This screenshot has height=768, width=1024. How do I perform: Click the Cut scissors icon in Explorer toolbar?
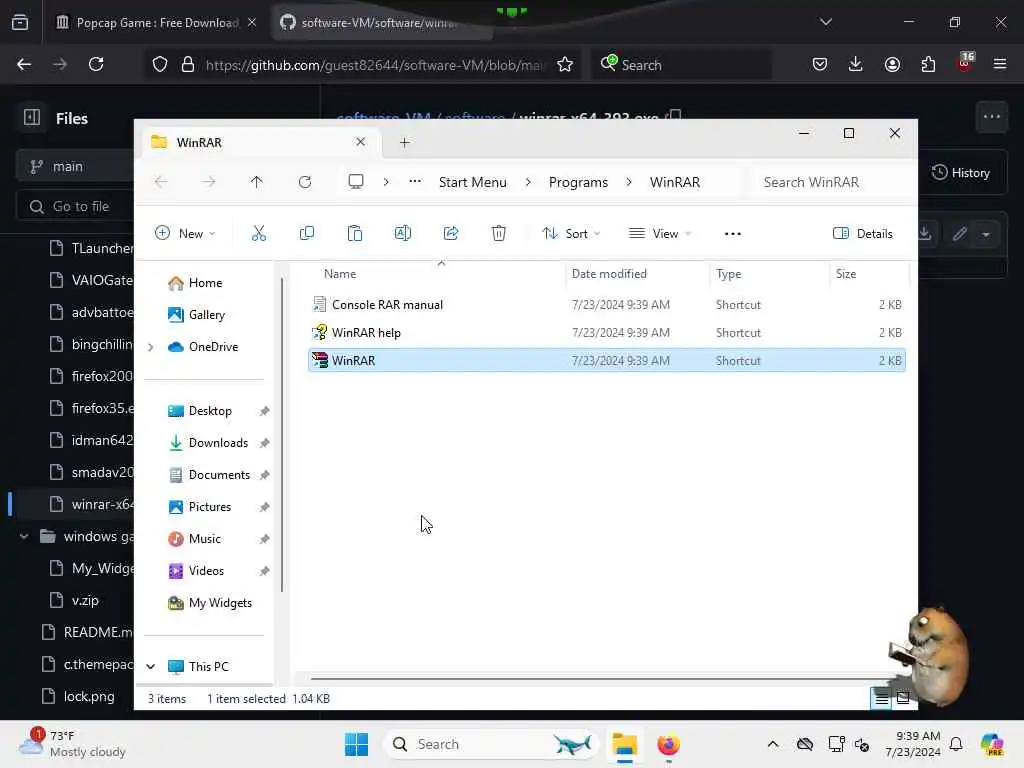point(259,233)
